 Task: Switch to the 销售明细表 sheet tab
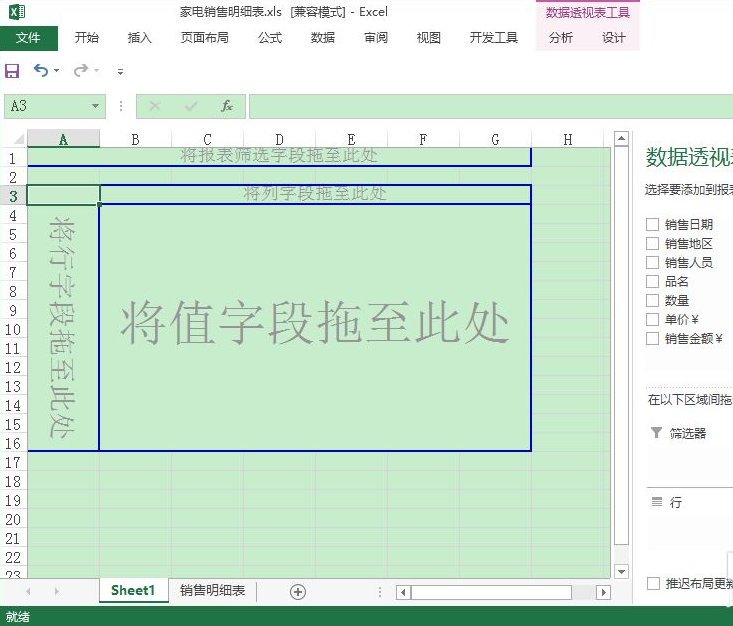[212, 591]
